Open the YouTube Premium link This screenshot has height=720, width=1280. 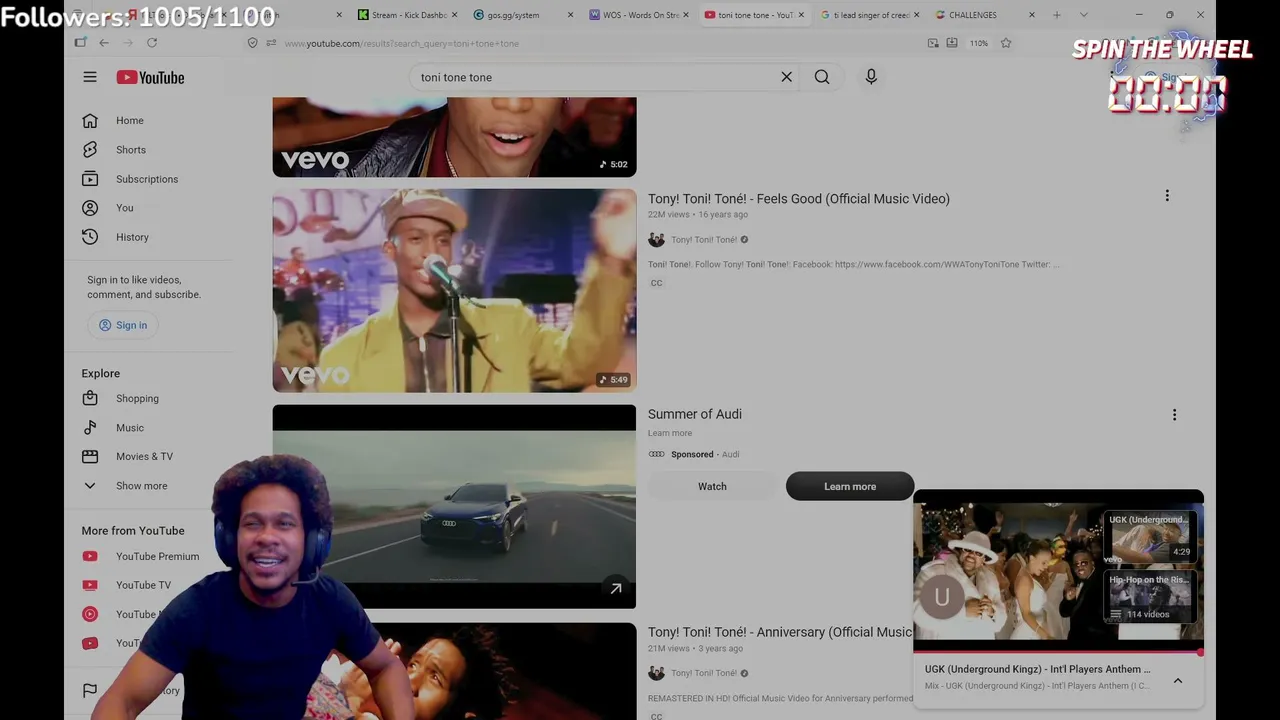[x=157, y=556]
